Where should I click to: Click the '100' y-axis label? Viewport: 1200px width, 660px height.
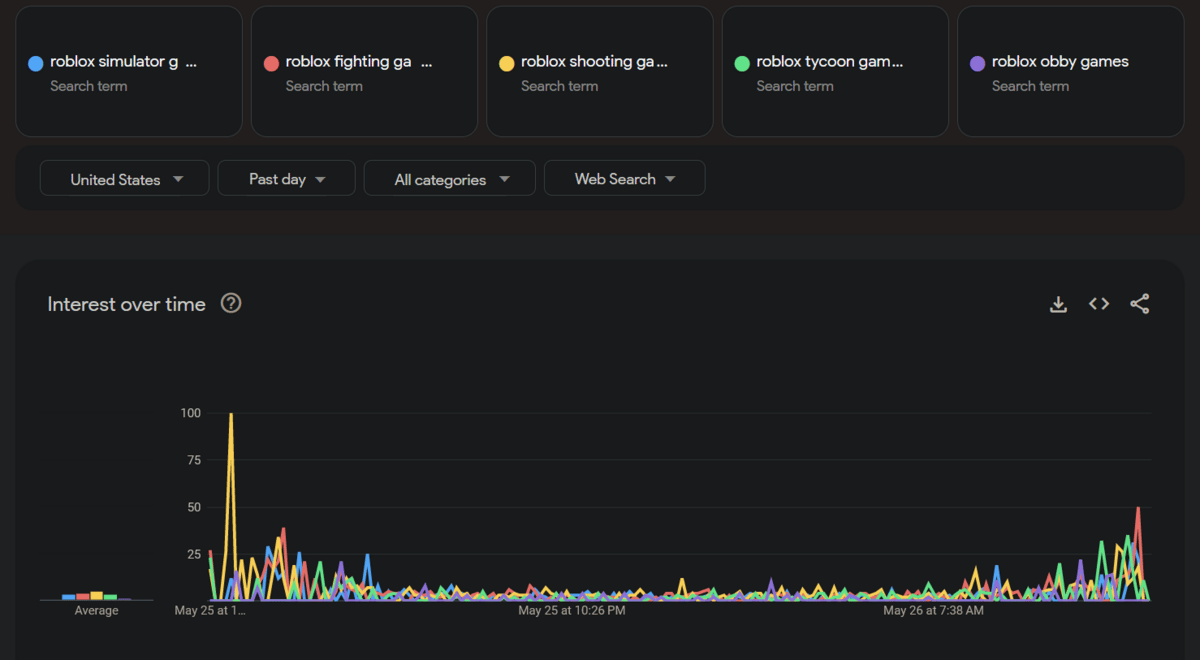pyautogui.click(x=190, y=413)
